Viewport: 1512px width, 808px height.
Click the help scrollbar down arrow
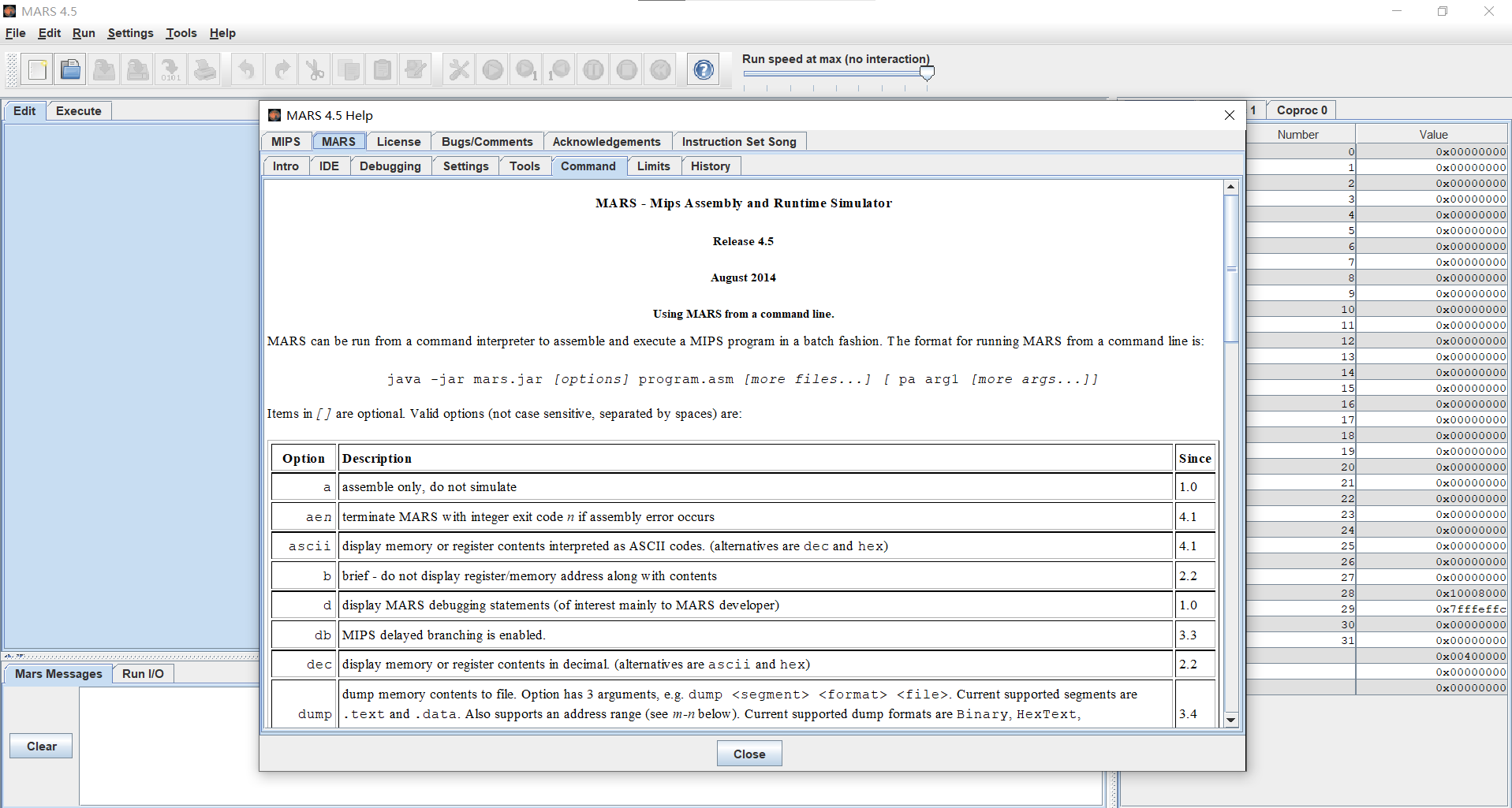click(1230, 720)
